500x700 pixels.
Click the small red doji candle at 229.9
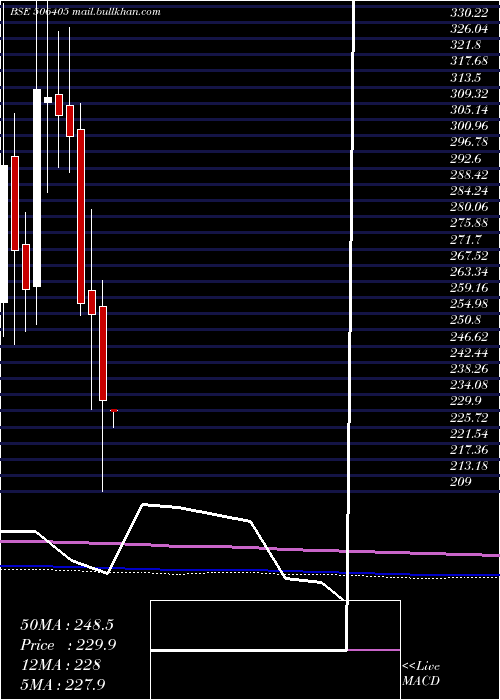pos(114,410)
